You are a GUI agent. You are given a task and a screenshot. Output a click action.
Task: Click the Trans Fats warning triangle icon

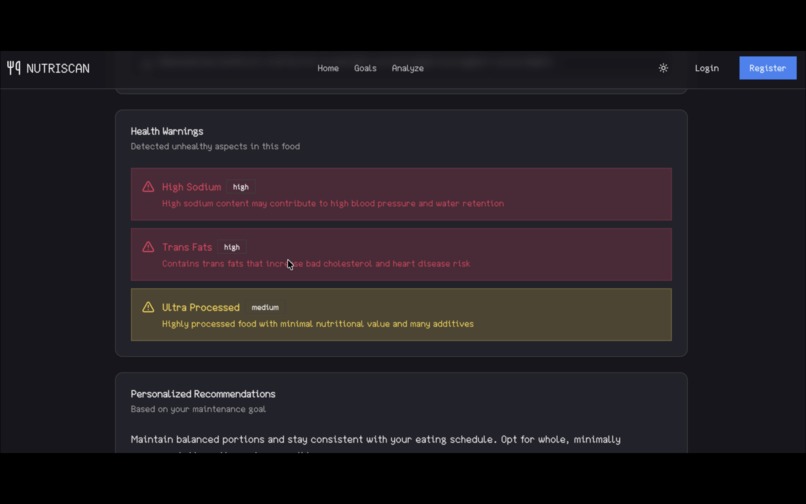[148, 247]
